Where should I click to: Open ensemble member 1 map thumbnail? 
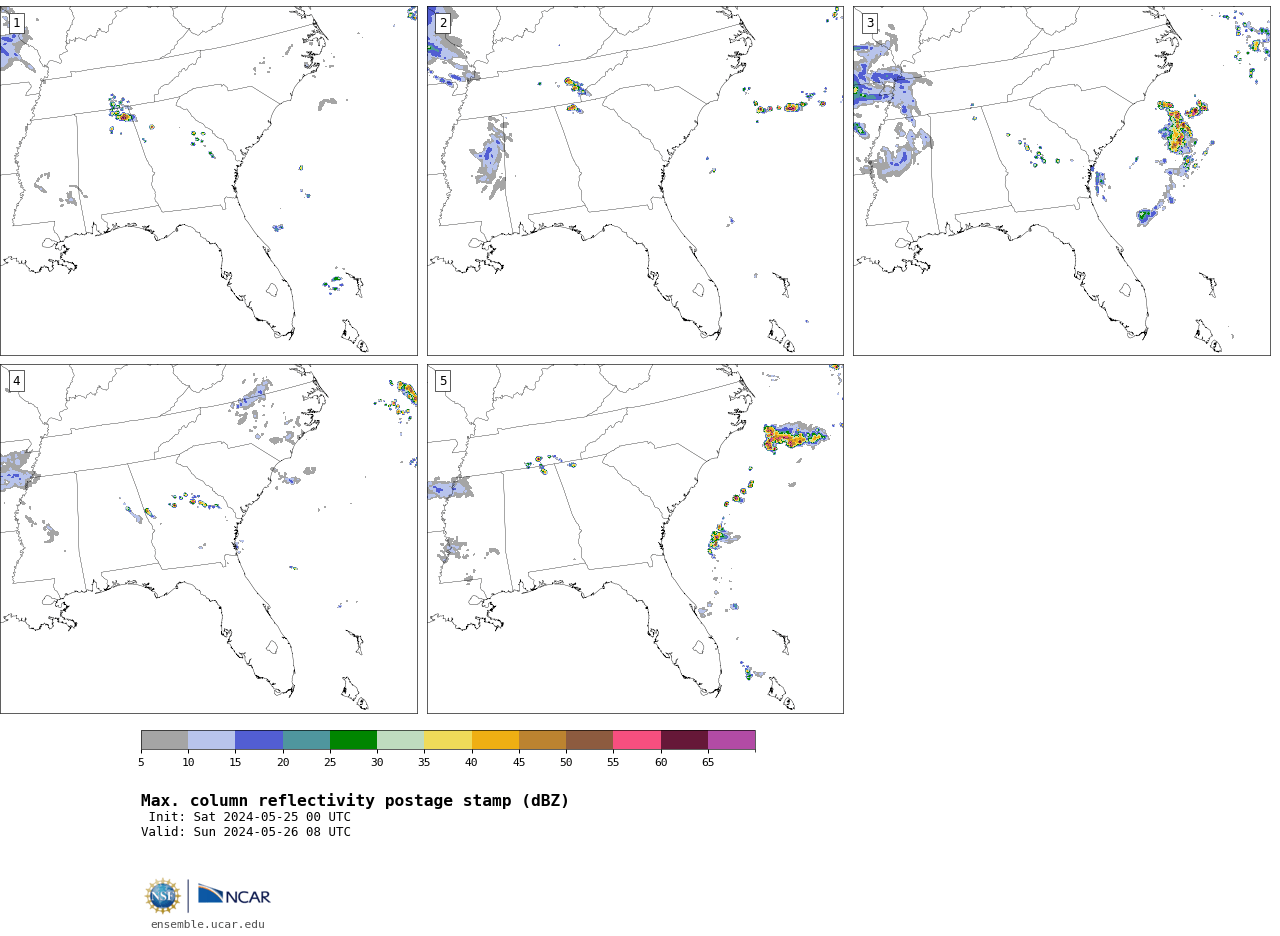(208, 181)
